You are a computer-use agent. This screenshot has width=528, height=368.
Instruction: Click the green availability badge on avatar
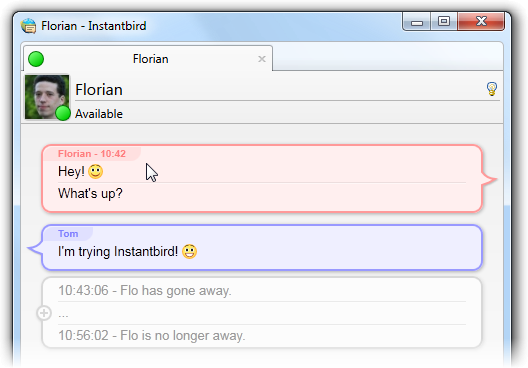click(63, 113)
